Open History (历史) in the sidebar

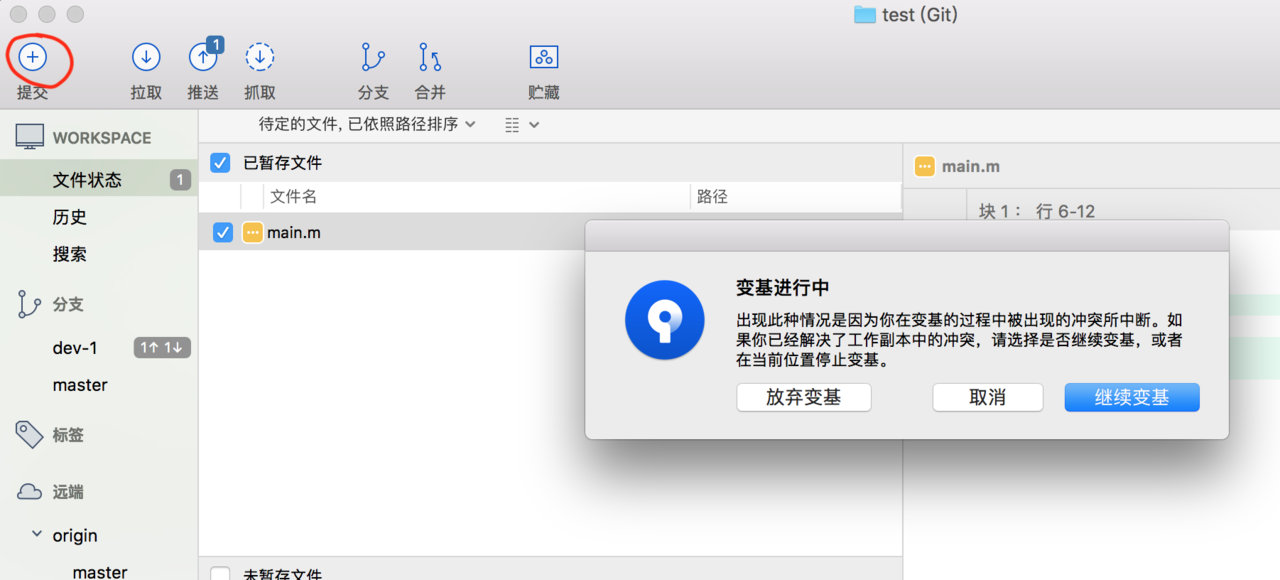tap(70, 217)
